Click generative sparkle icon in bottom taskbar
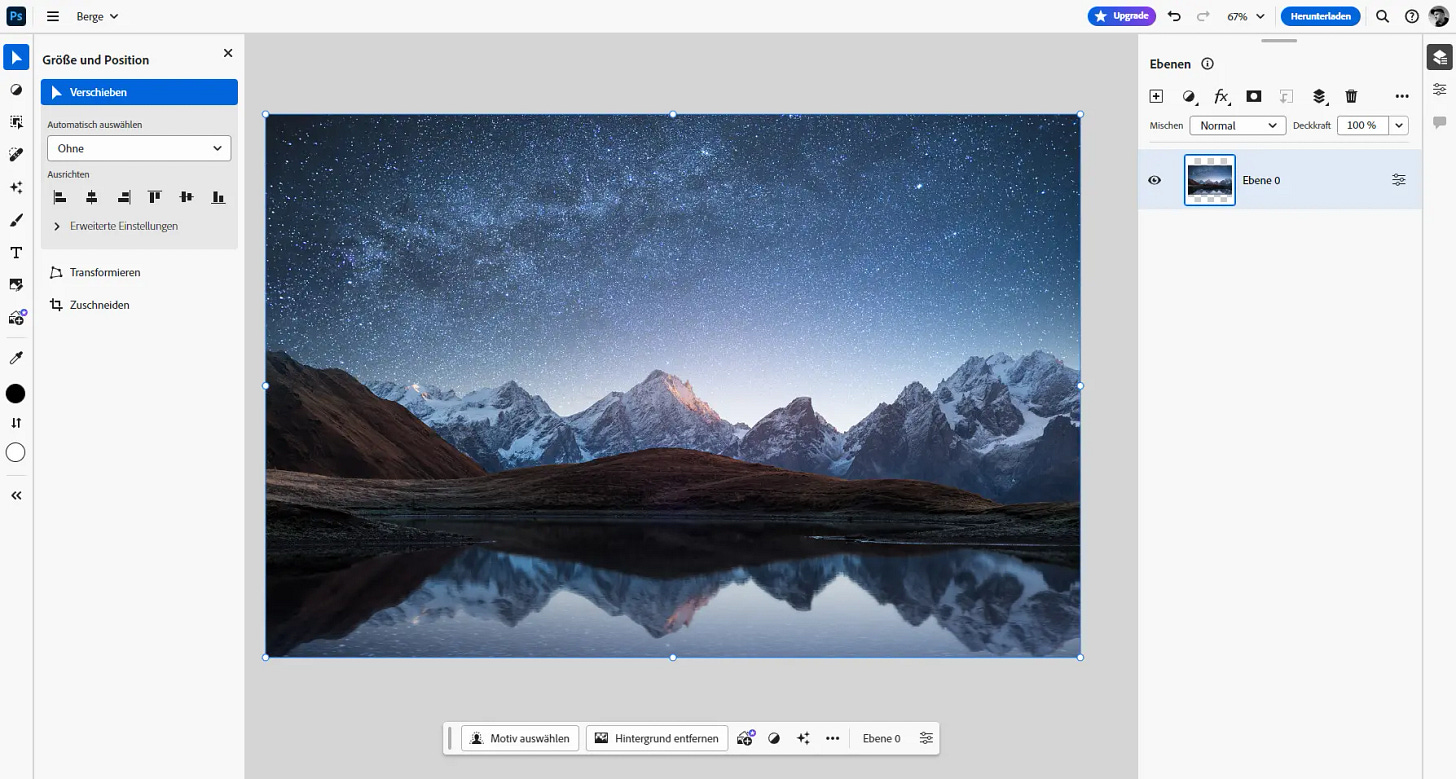The image size is (1456, 779). [803, 738]
